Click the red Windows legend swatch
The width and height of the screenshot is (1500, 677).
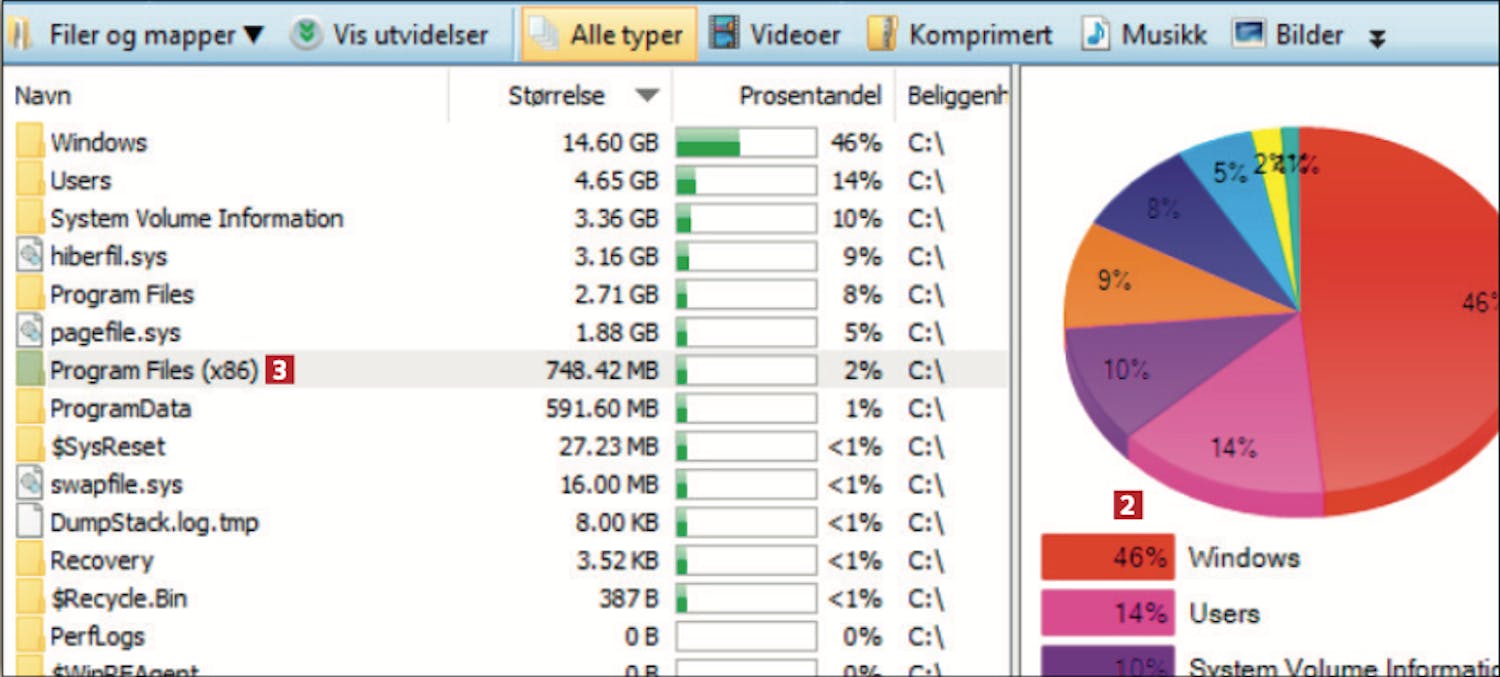(1107, 557)
